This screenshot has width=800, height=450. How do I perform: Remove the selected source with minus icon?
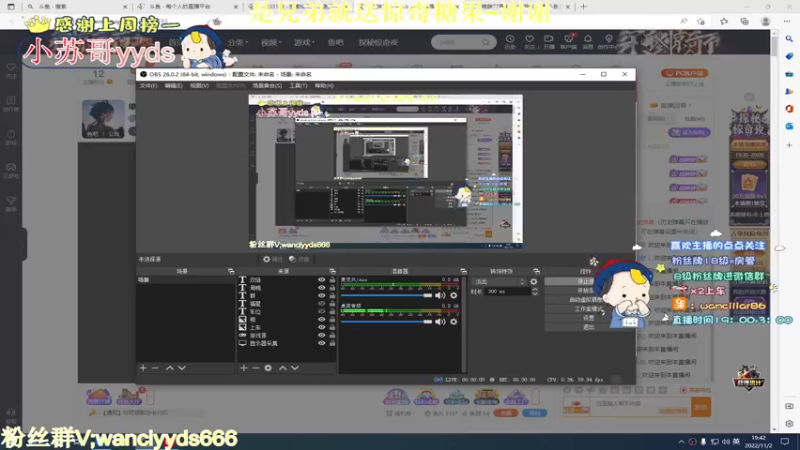(x=256, y=368)
